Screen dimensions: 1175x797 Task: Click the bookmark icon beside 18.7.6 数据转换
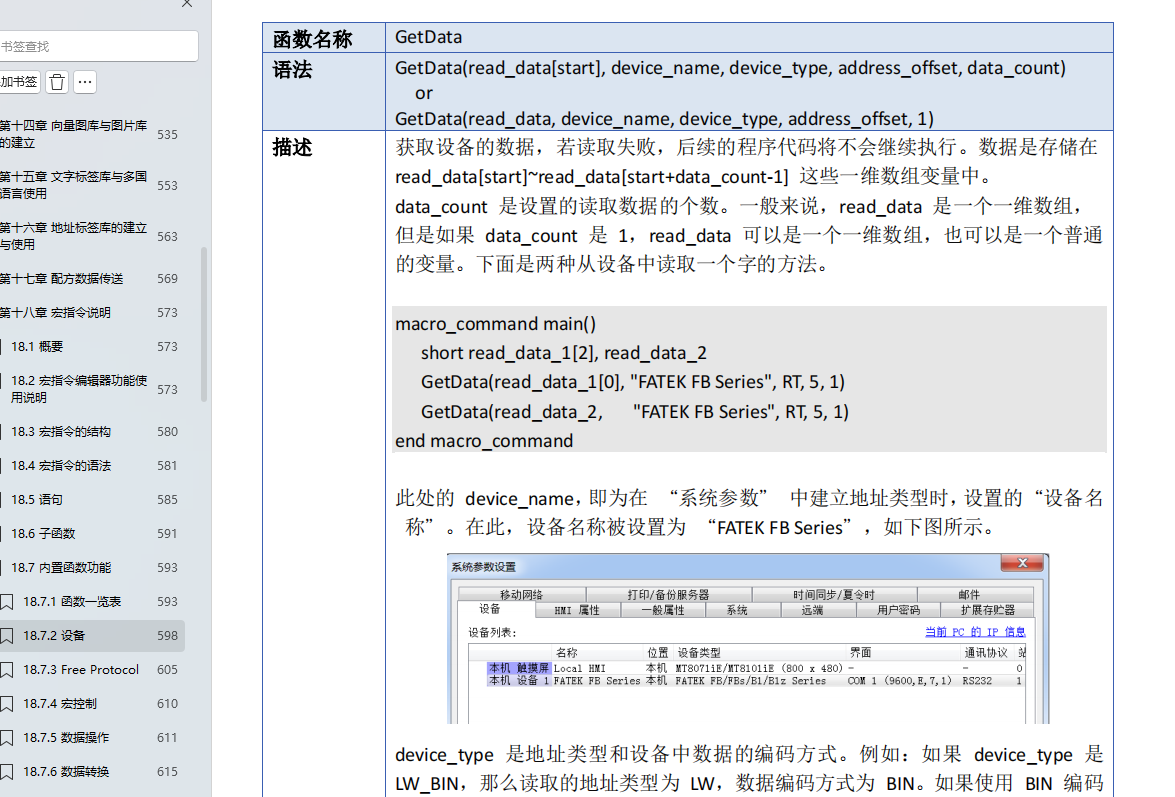coord(7,772)
